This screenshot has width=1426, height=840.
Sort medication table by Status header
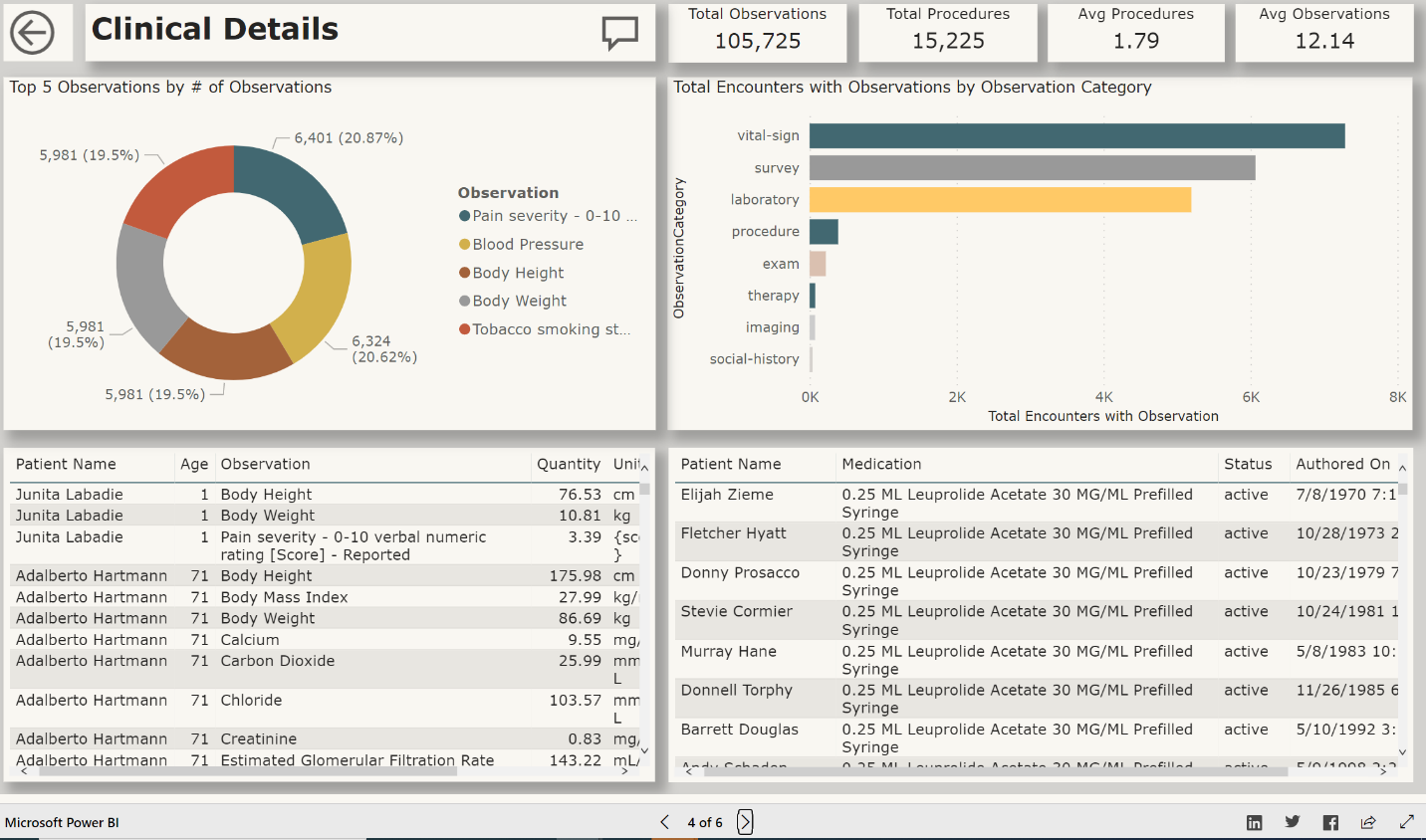[1248, 465]
